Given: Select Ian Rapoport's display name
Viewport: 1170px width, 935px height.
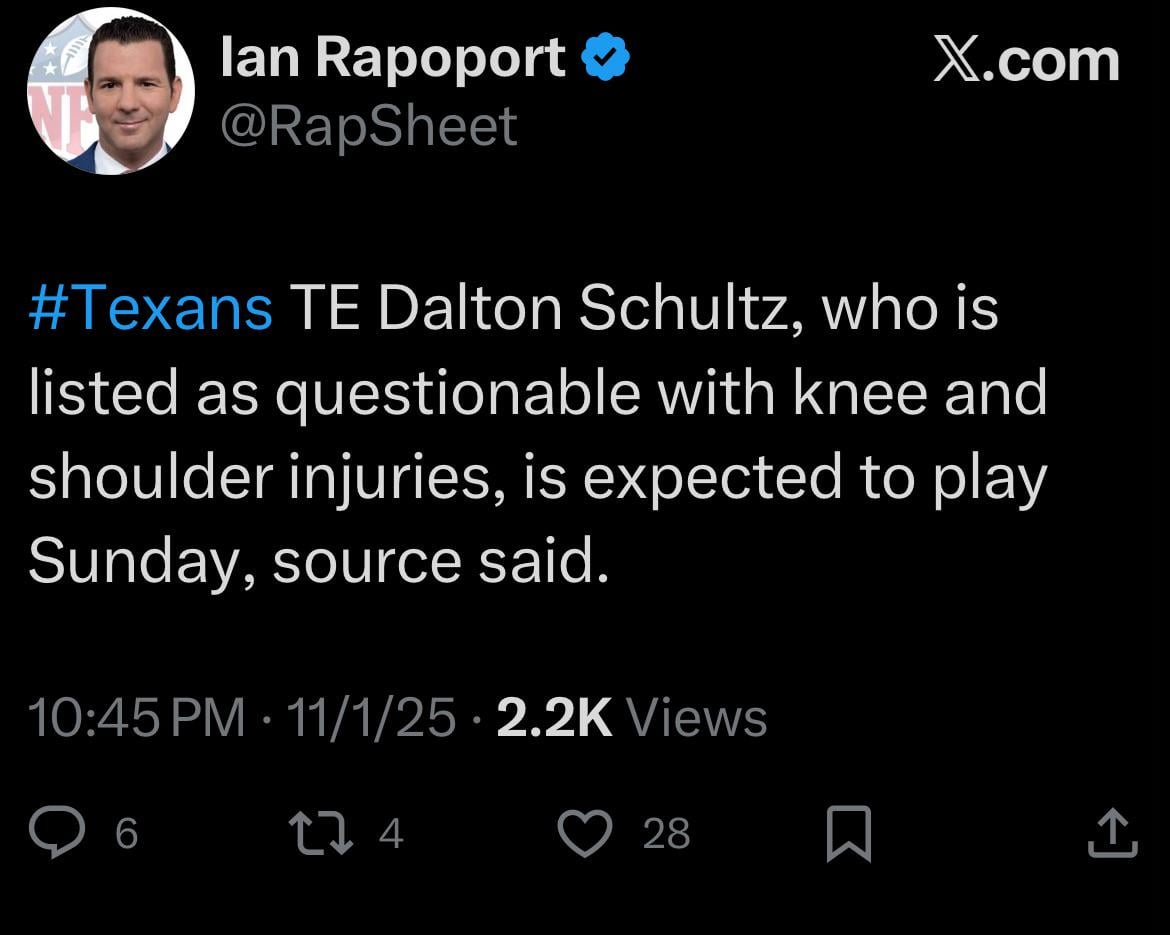Looking at the screenshot, I should 393,55.
